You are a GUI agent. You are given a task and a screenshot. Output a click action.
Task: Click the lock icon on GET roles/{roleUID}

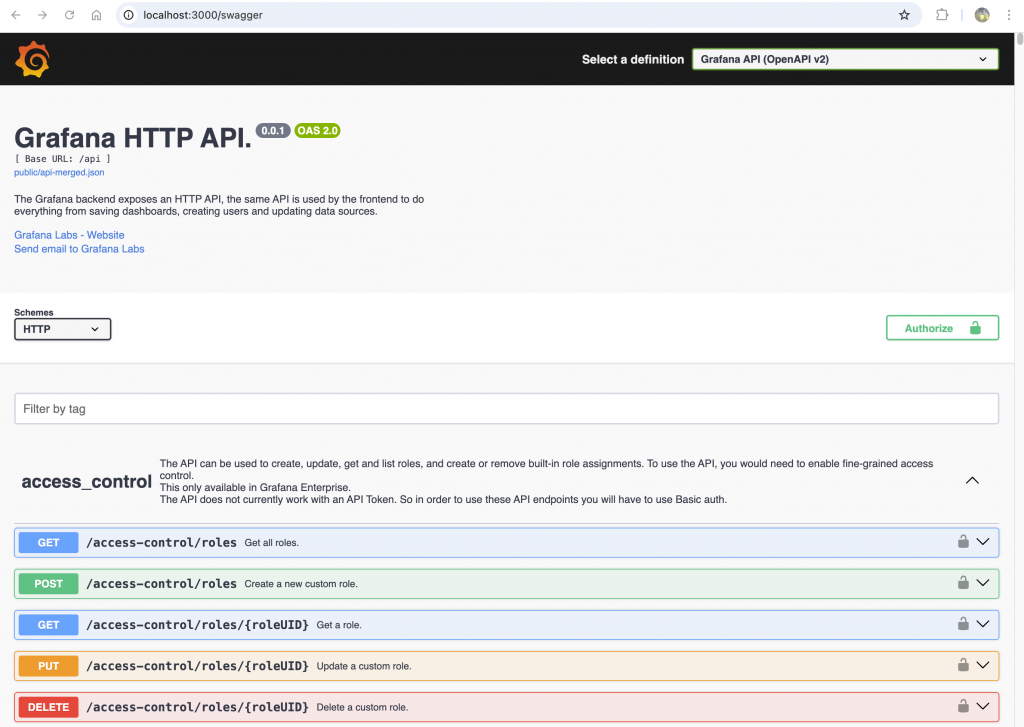pyautogui.click(x=963, y=624)
